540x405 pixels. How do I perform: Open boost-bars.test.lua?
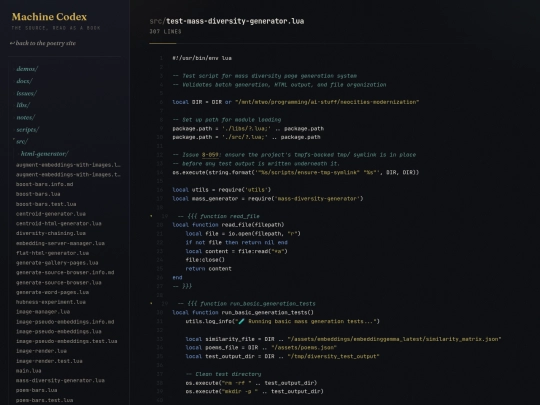(x=46, y=204)
